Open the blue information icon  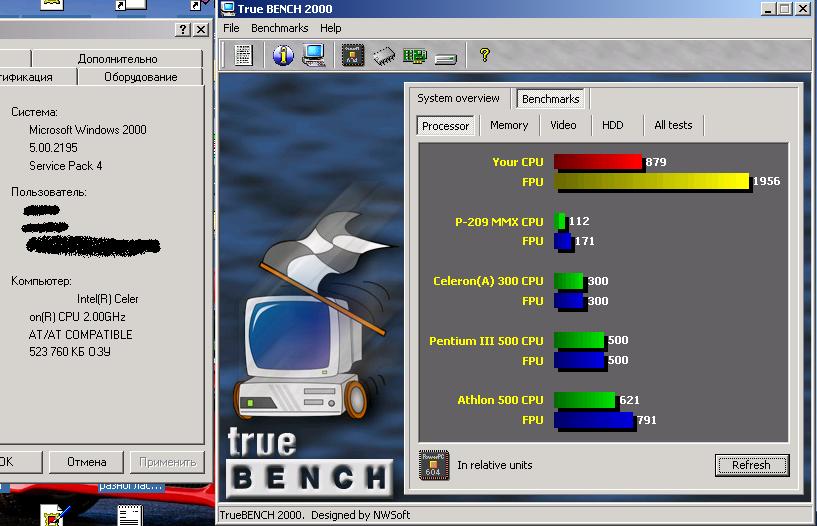click(x=283, y=55)
